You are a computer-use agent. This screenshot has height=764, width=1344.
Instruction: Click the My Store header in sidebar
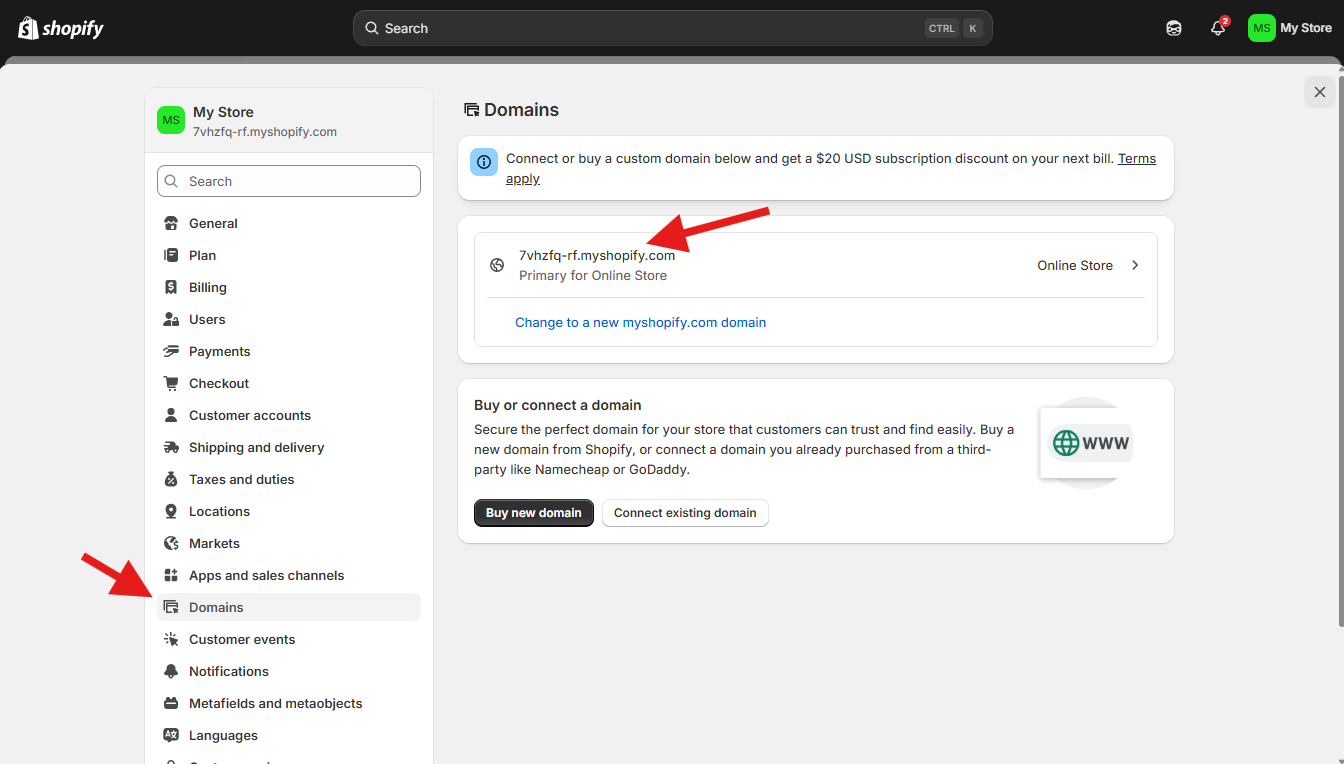[x=289, y=120]
